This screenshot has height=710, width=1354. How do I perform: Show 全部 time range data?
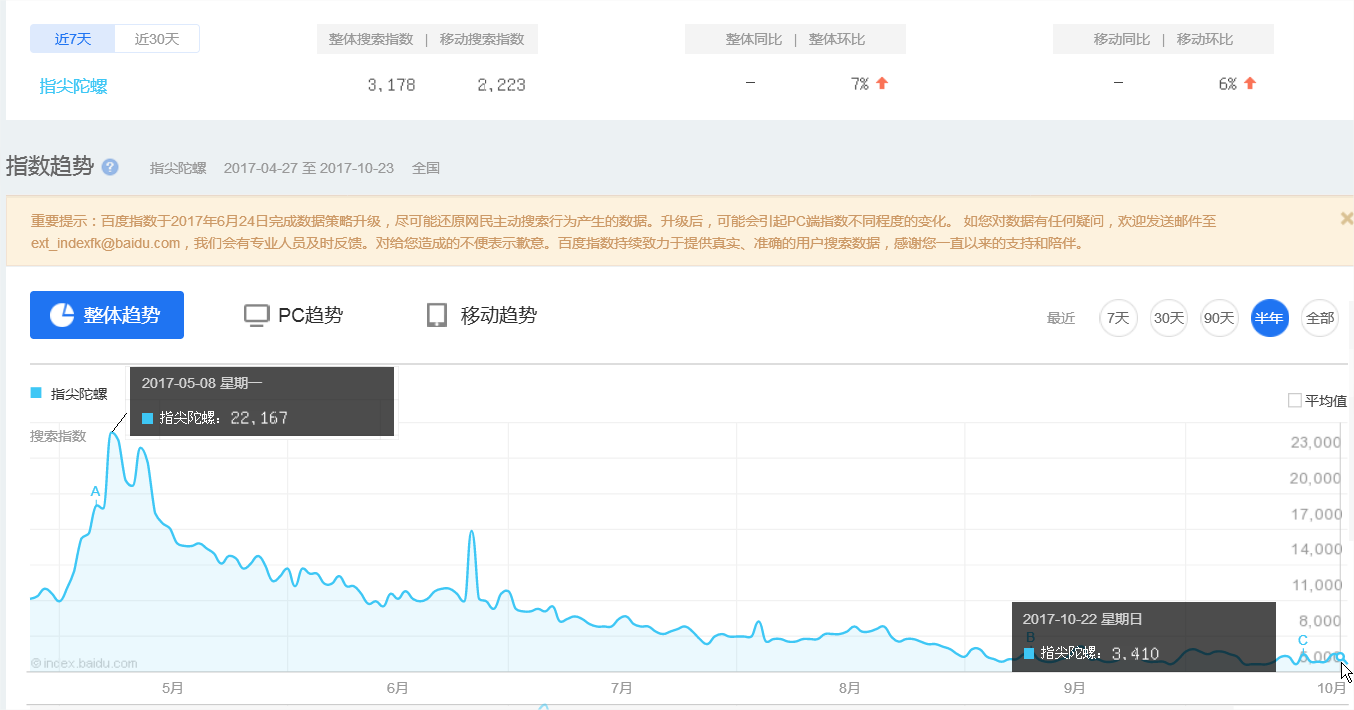point(1320,318)
